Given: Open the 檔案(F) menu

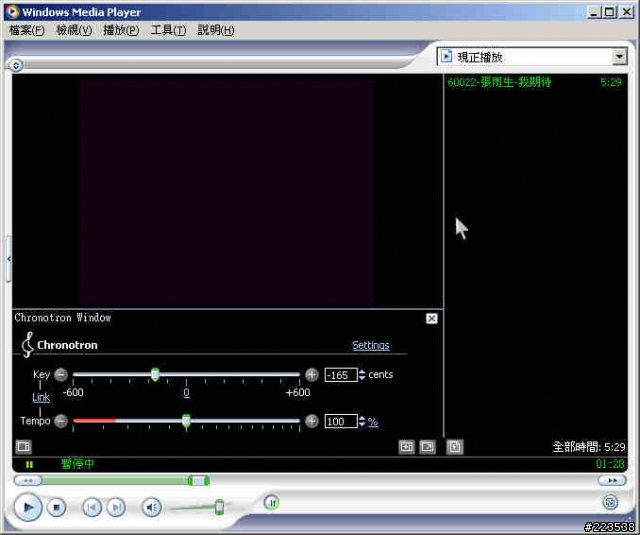Looking at the screenshot, I should tap(27, 30).
